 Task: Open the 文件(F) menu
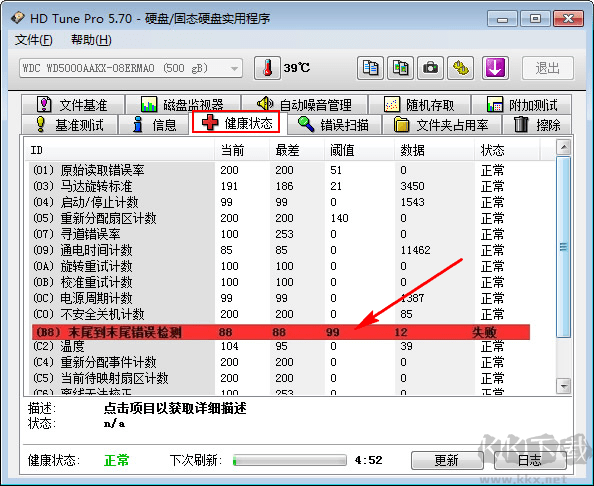(x=33, y=40)
